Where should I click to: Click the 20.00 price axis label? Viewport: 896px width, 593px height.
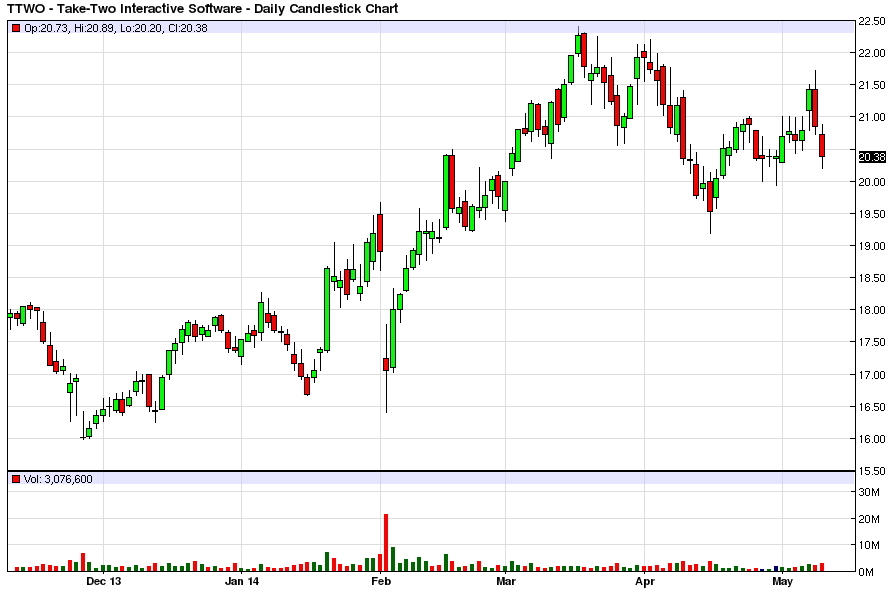[872, 182]
